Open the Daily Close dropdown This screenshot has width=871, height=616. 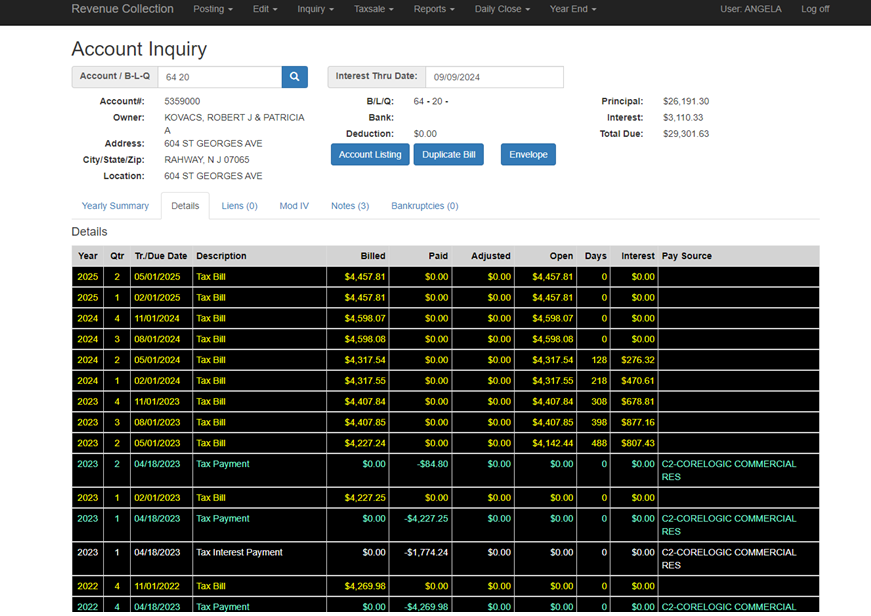point(502,9)
